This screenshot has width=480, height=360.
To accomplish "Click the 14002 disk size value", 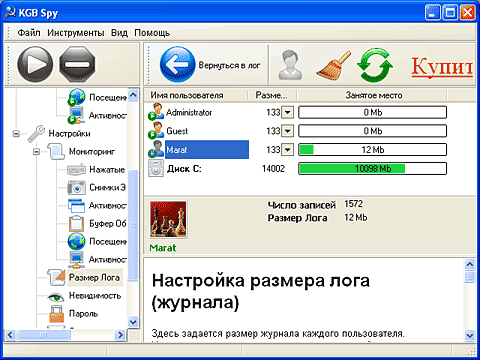I will (x=273, y=169).
